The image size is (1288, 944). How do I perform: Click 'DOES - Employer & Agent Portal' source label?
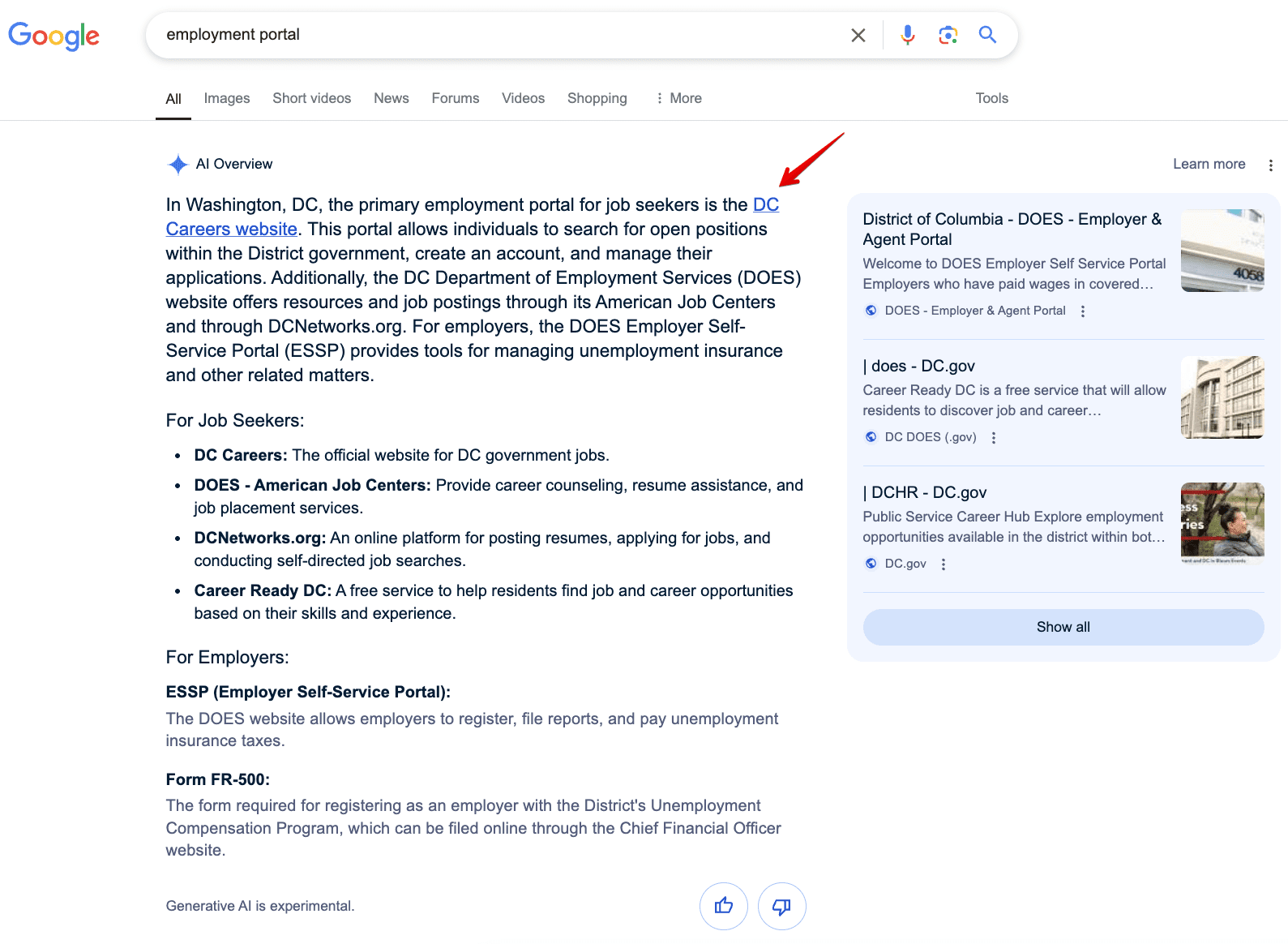pos(974,311)
